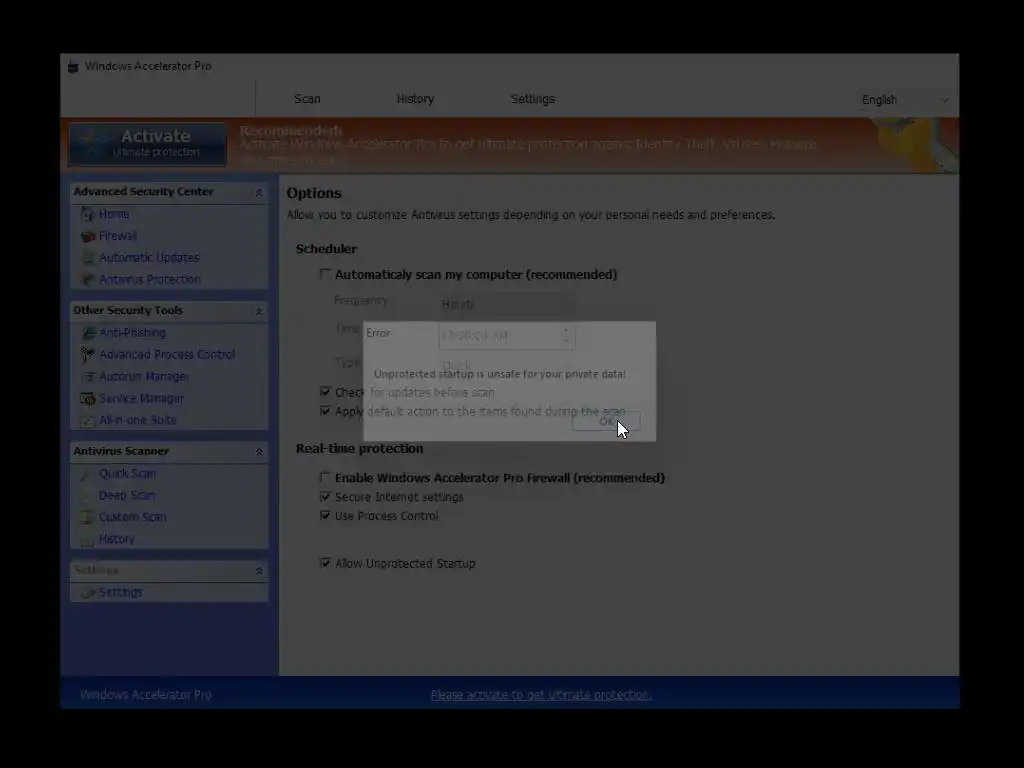Open the sidebar Settings link
Viewport: 1024px width, 768px height.
pyautogui.click(x=120, y=592)
